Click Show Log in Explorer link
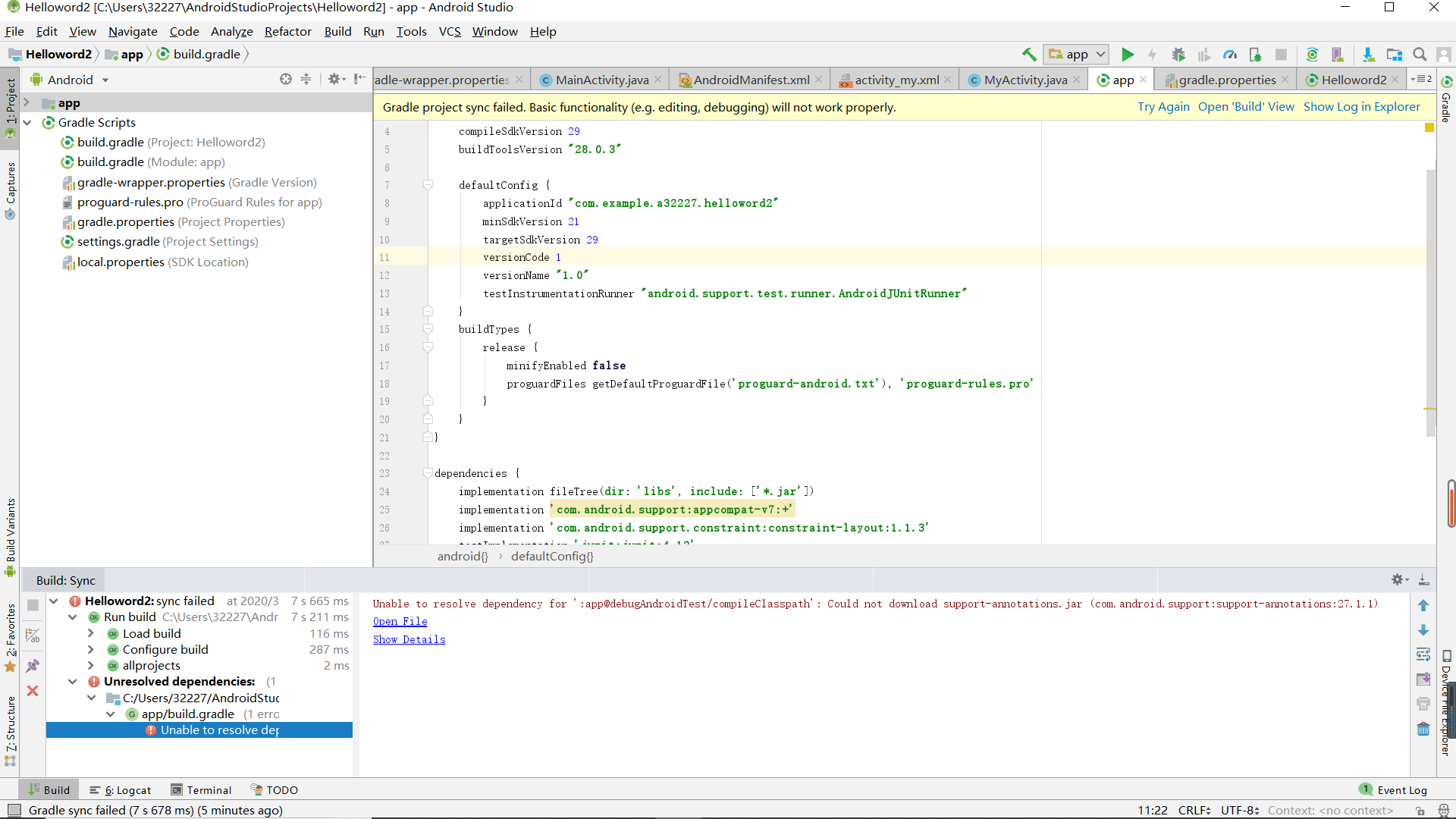The width and height of the screenshot is (1456, 819). point(1361,107)
